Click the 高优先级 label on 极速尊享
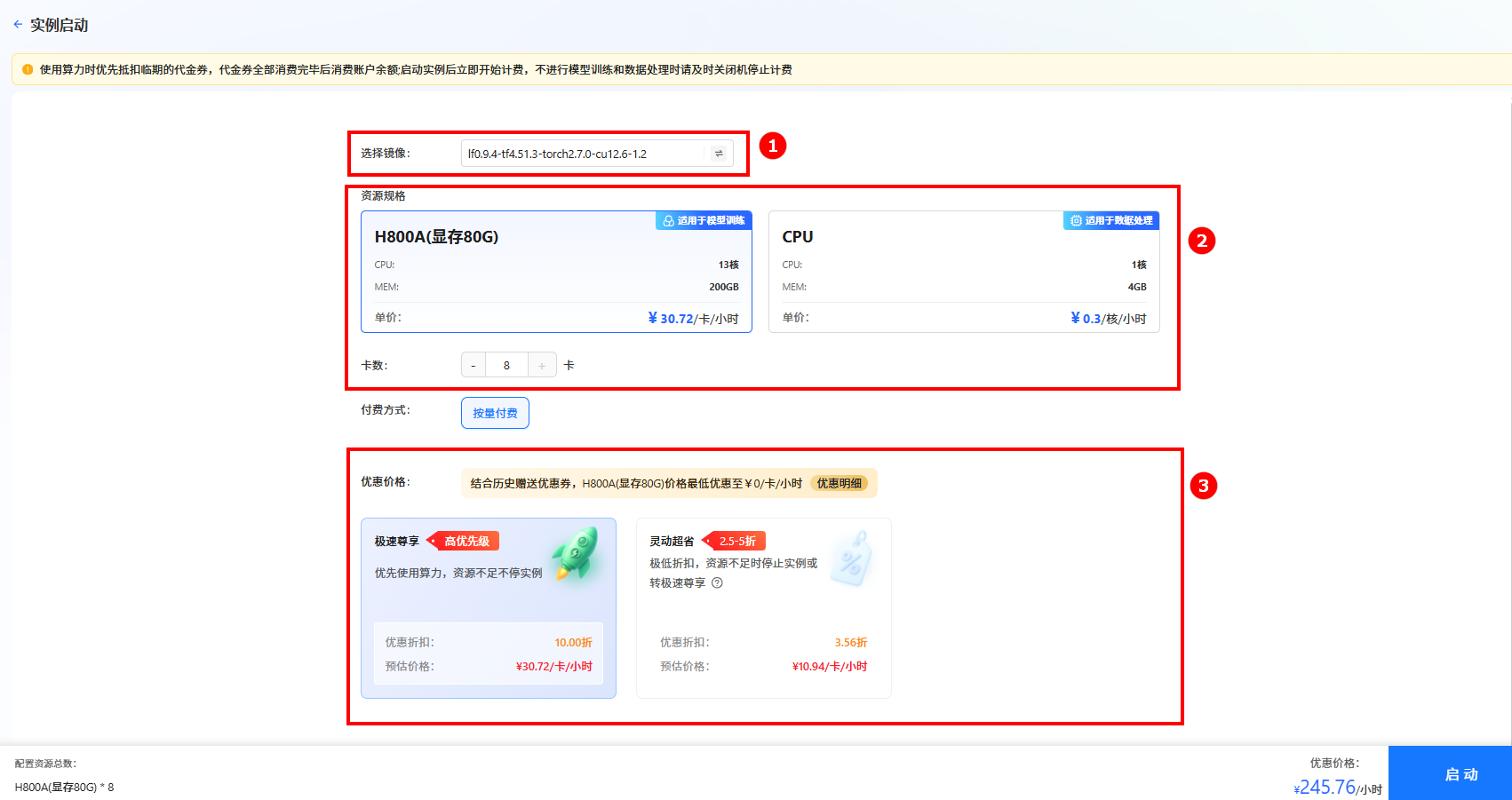 pyautogui.click(x=466, y=540)
